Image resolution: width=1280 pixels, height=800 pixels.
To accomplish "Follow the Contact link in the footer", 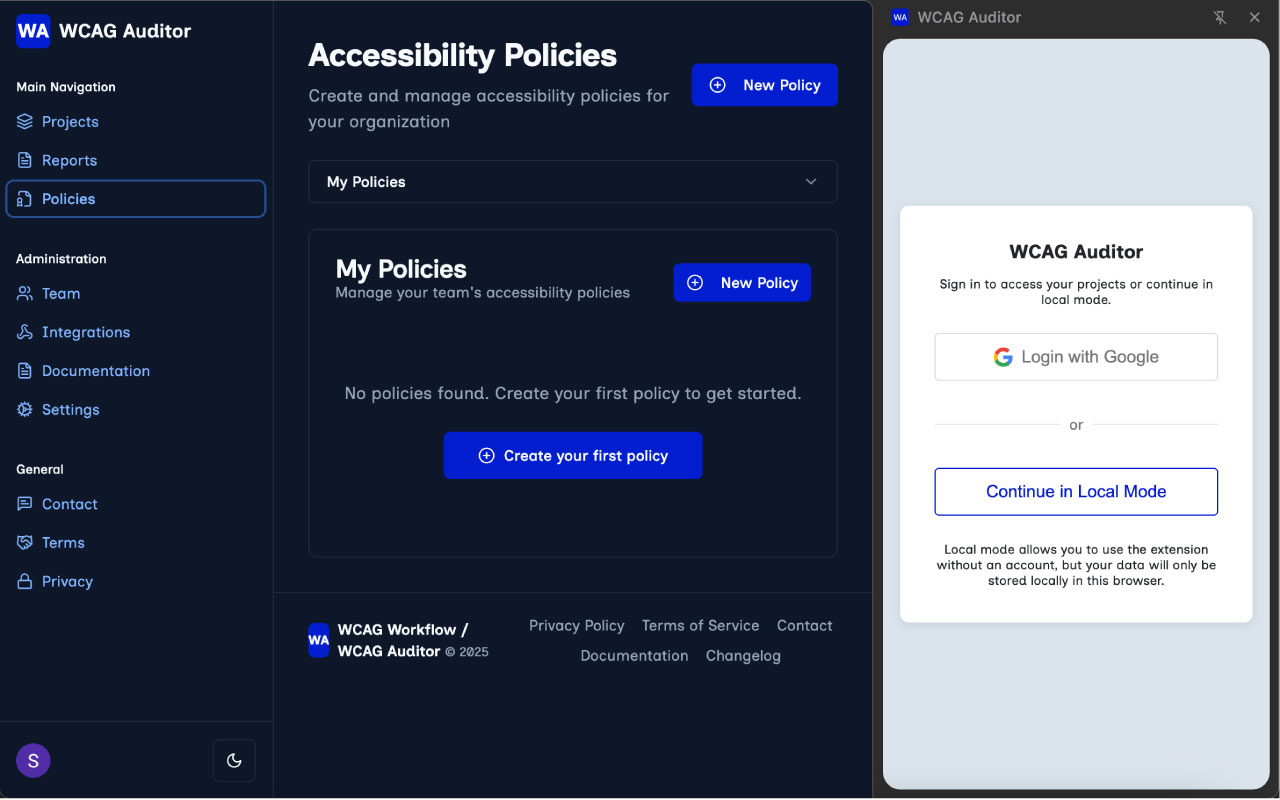I will click(x=805, y=626).
